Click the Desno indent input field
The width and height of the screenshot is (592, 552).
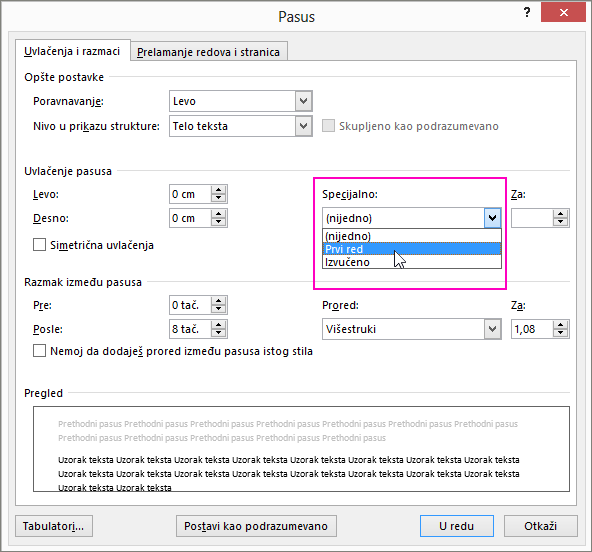click(x=190, y=218)
